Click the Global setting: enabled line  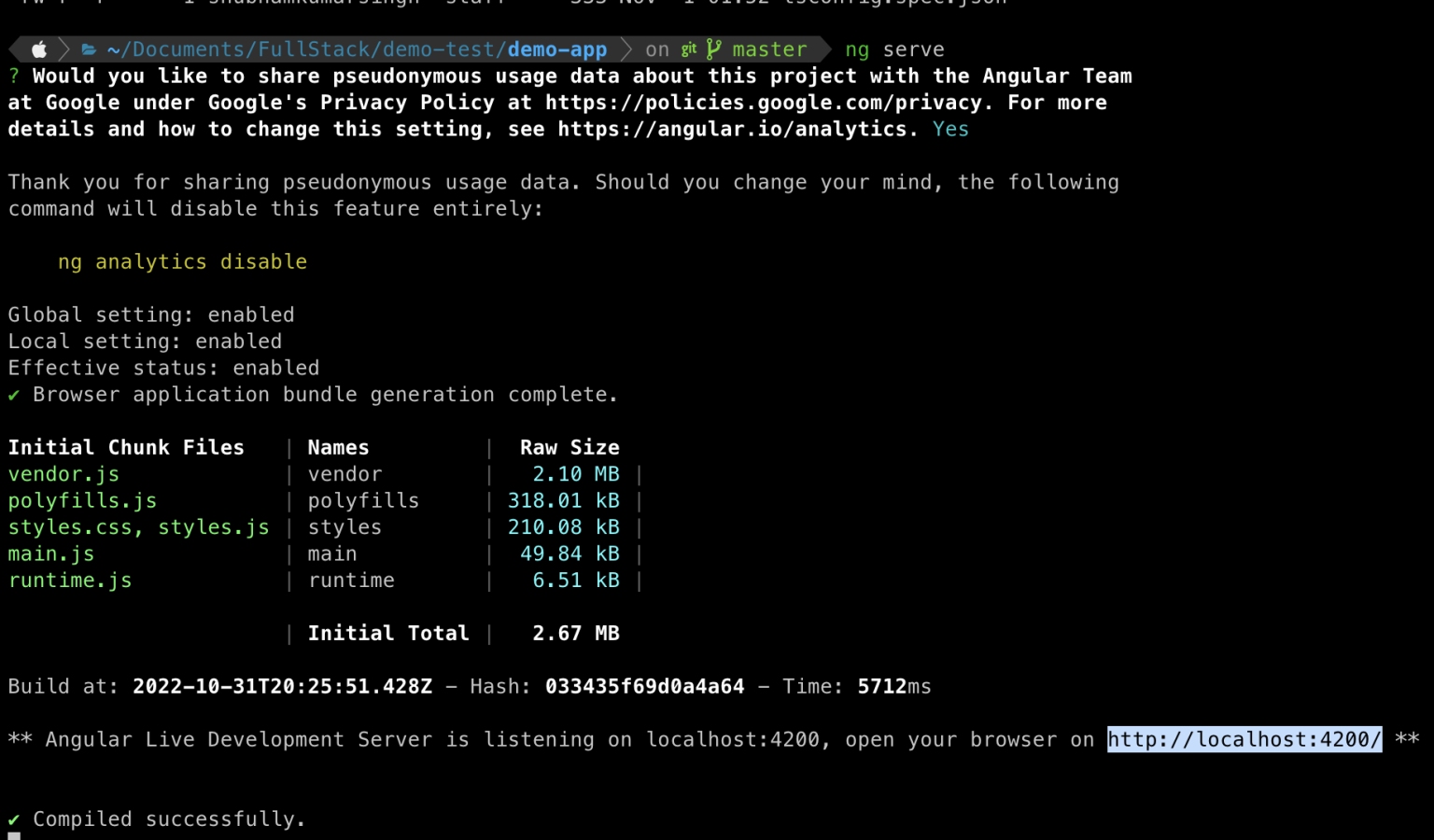pyautogui.click(x=151, y=315)
